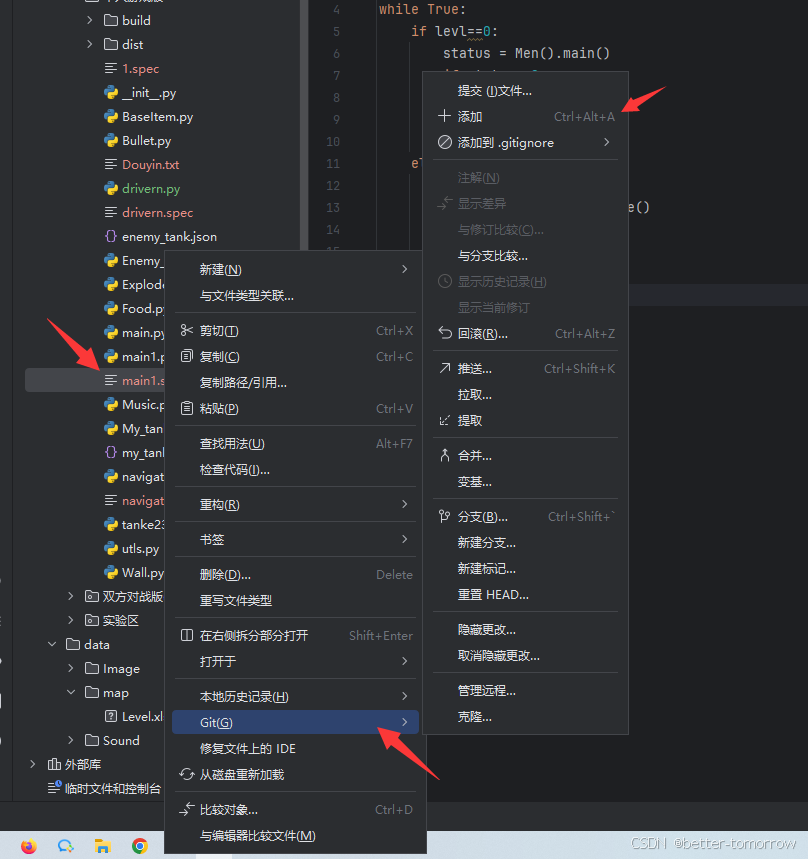808x859 pixels.
Task: Click the 添加到 .gitignore prohibition icon
Action: [x=444, y=142]
